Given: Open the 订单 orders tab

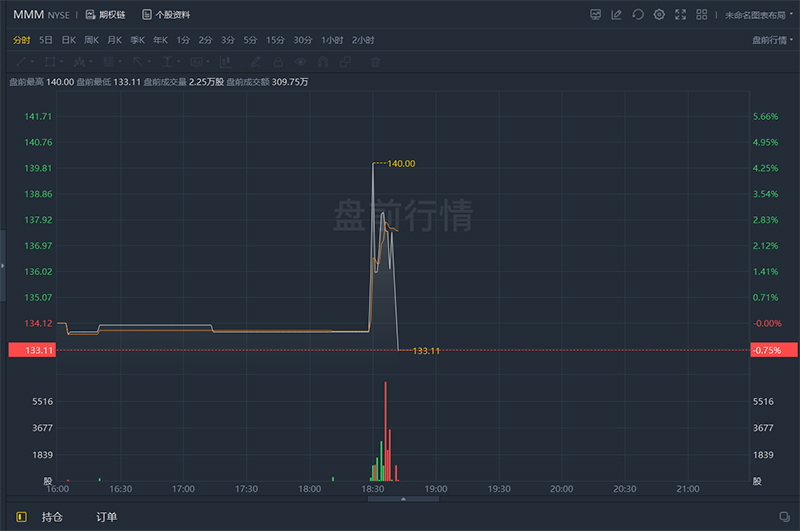Looking at the screenshot, I should coord(107,517).
